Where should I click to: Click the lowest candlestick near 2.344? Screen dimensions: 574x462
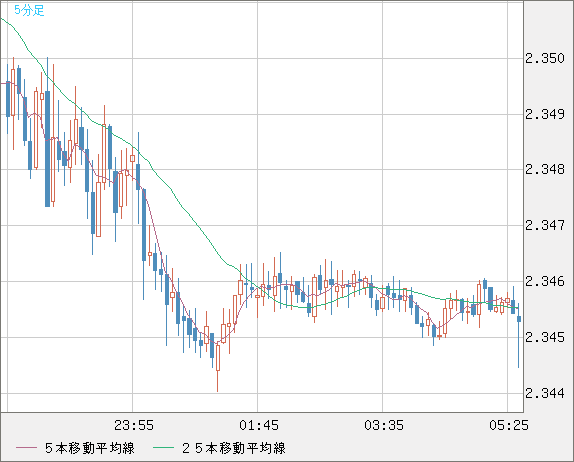218,366
